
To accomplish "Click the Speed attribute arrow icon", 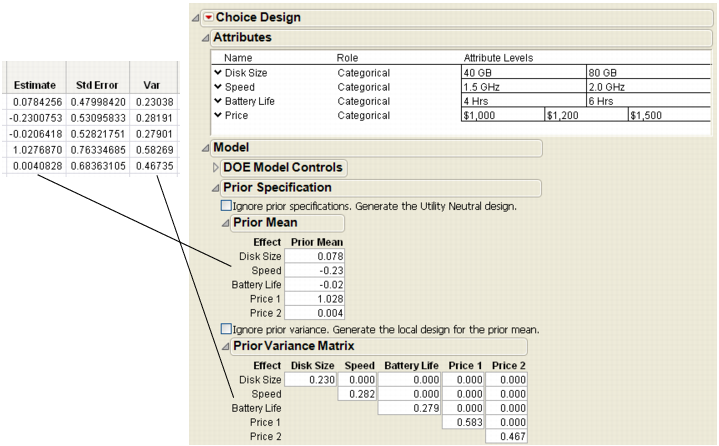I will (217, 87).
